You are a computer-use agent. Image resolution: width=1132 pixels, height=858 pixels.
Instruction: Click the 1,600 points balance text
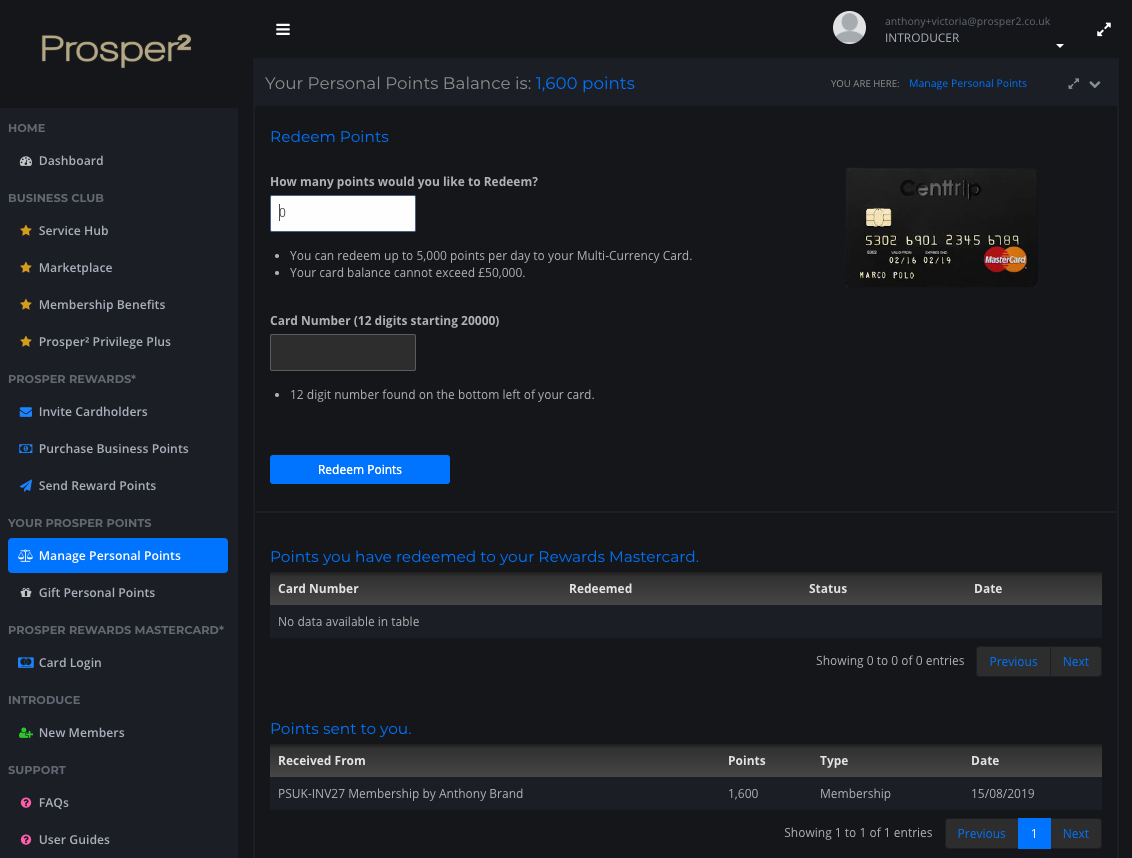[x=585, y=83]
